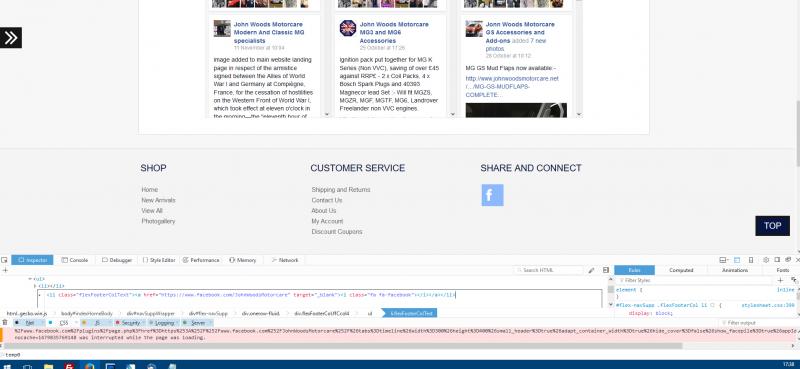The height and width of the screenshot is (369, 800).
Task: Click the separate window devtools icon
Action: (x=788, y=259)
